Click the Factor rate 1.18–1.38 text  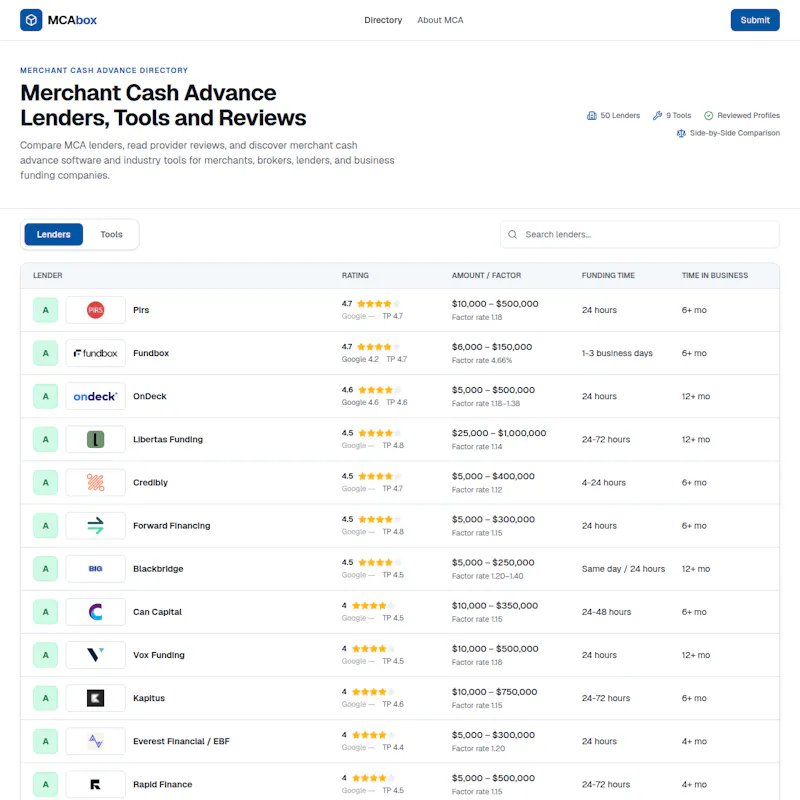click(x=486, y=404)
